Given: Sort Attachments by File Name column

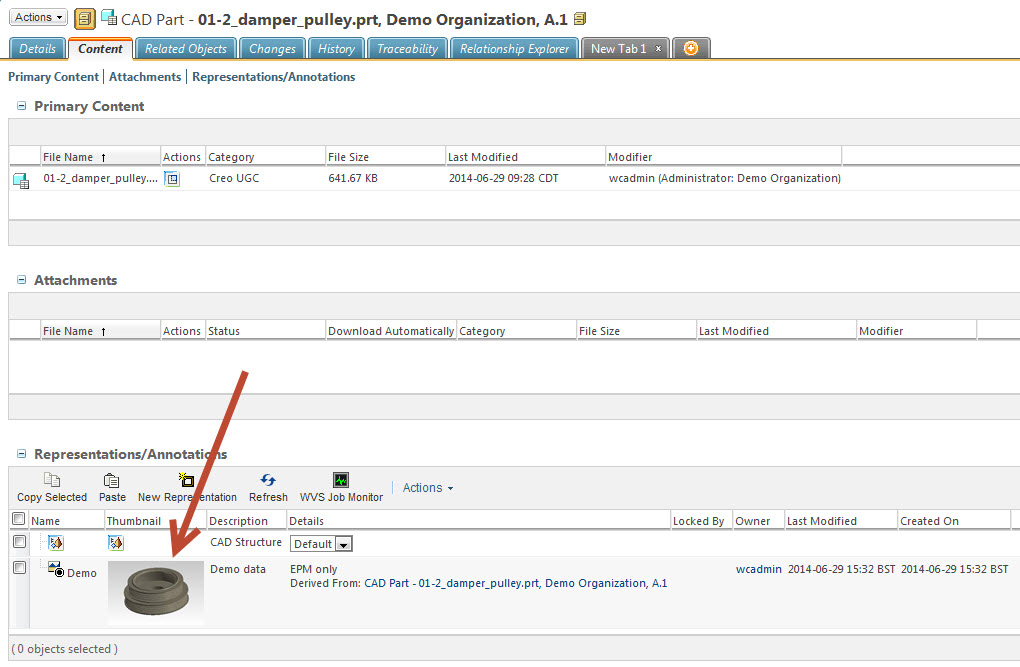Looking at the screenshot, I should click(100, 331).
